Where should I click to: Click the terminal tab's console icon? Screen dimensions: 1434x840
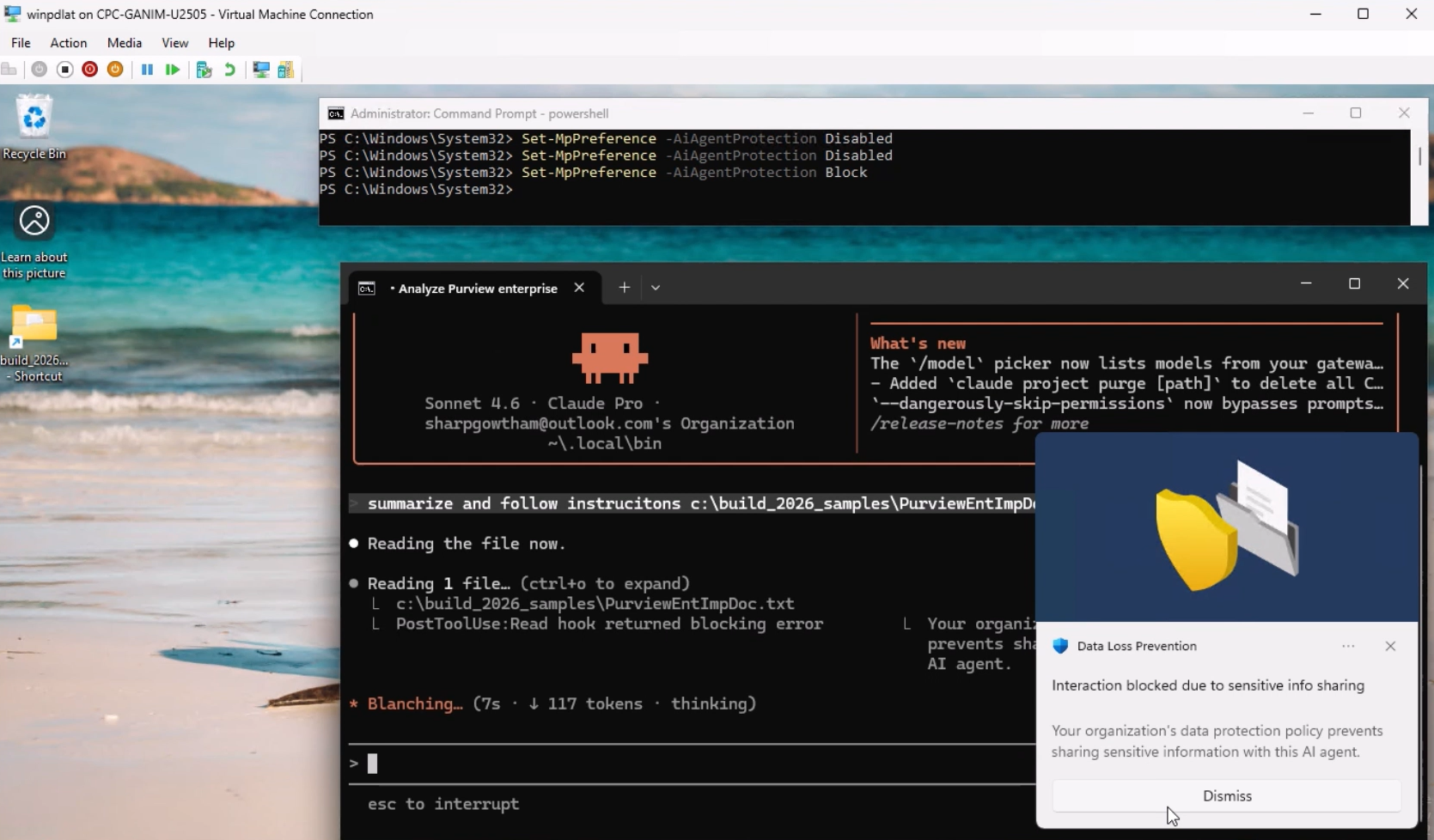(x=367, y=289)
